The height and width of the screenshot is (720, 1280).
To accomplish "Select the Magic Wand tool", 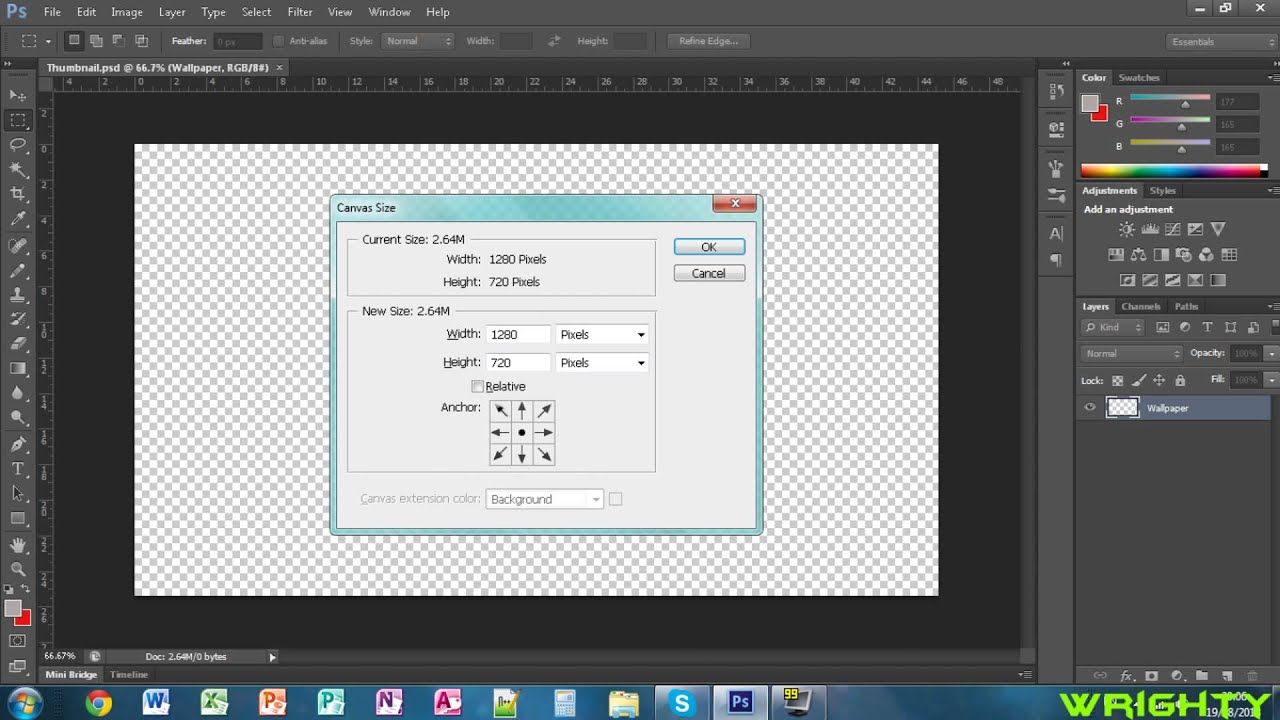I will point(18,169).
